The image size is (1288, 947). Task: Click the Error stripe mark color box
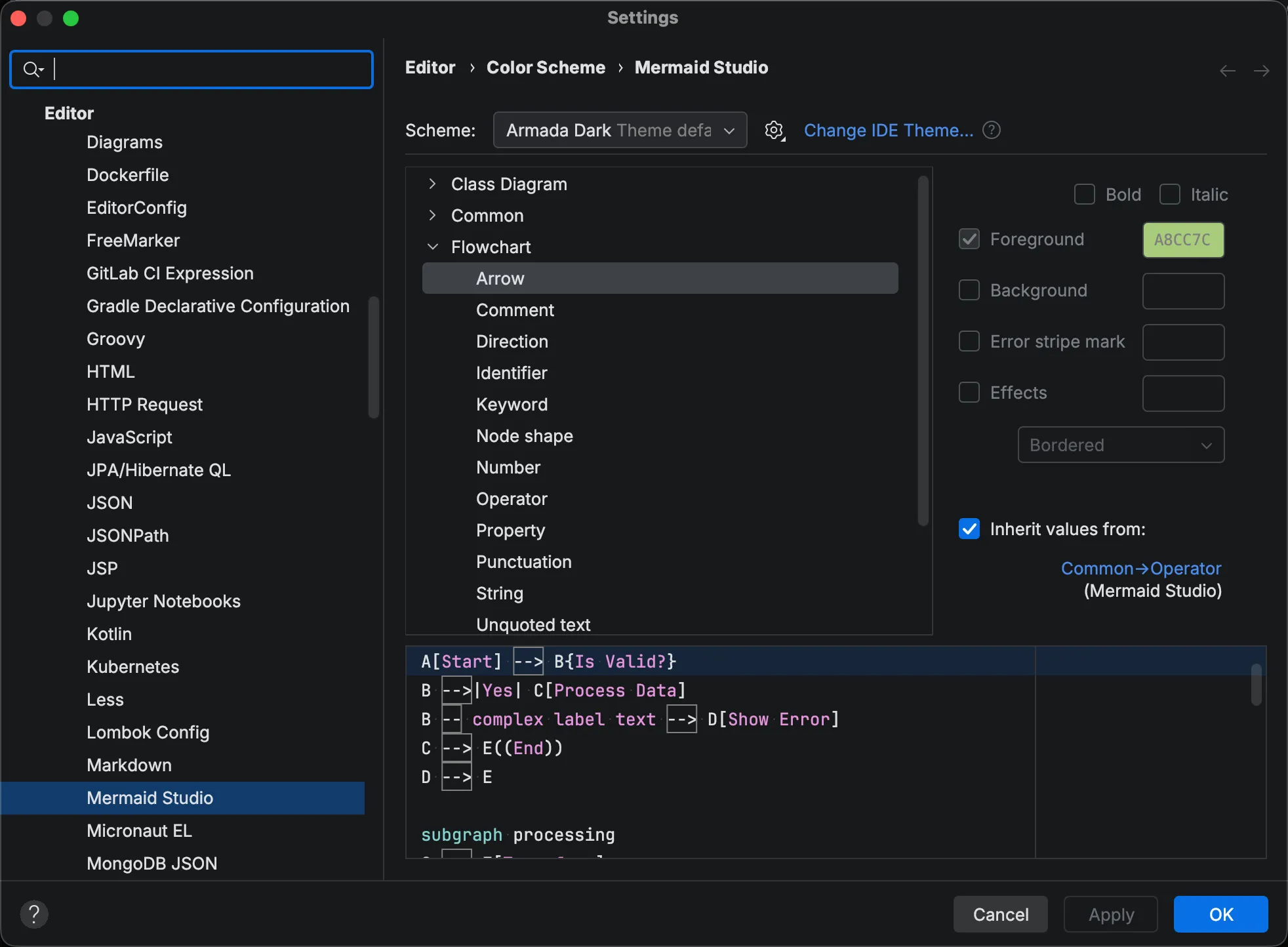pyautogui.click(x=1183, y=342)
